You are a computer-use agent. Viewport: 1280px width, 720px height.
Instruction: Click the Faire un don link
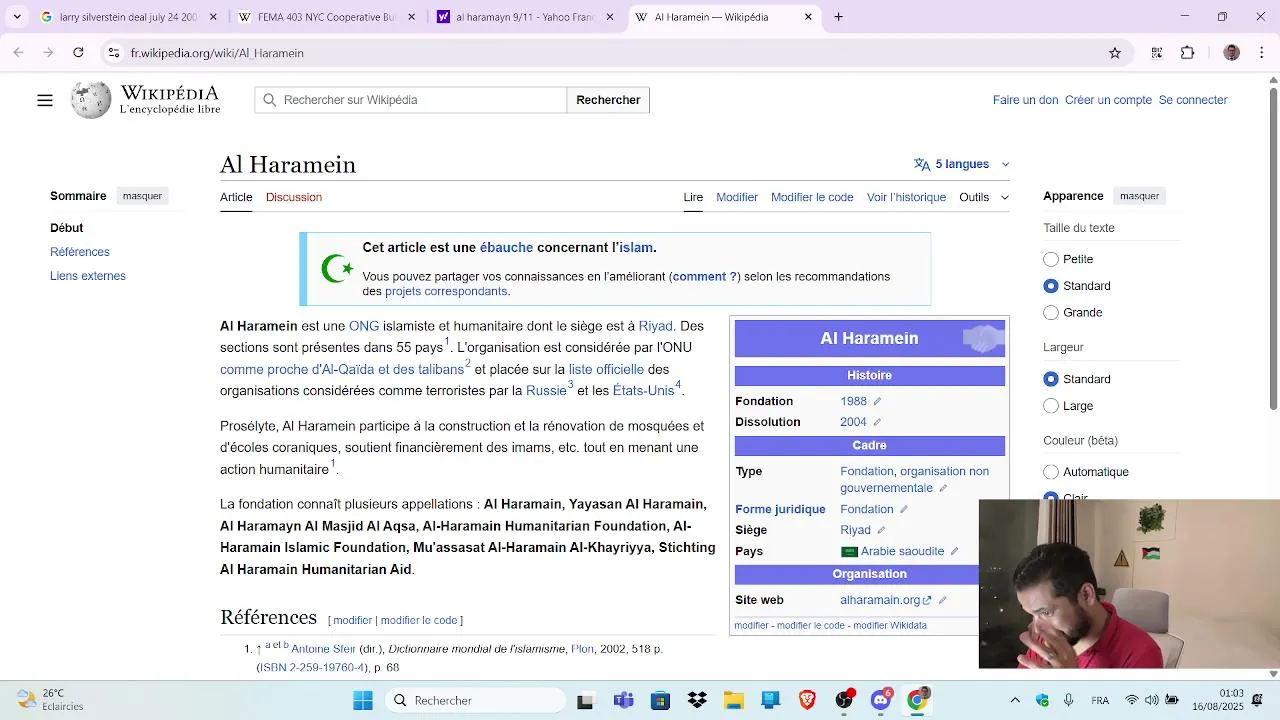[1025, 100]
